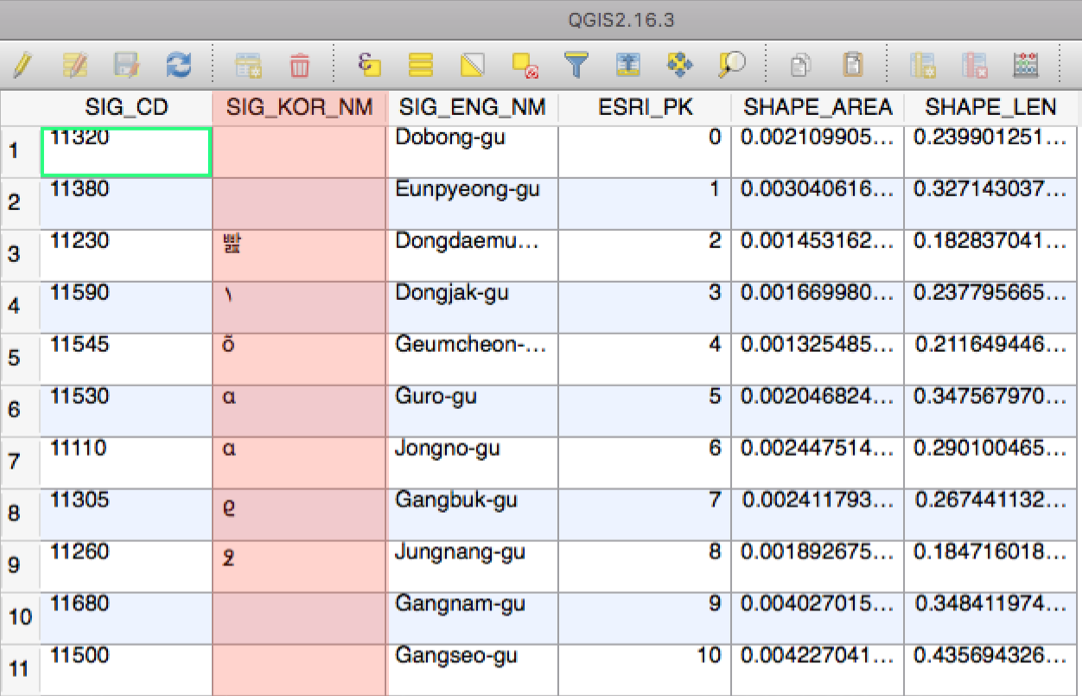Deselect all features icon
1082x696 pixels.
click(524, 66)
